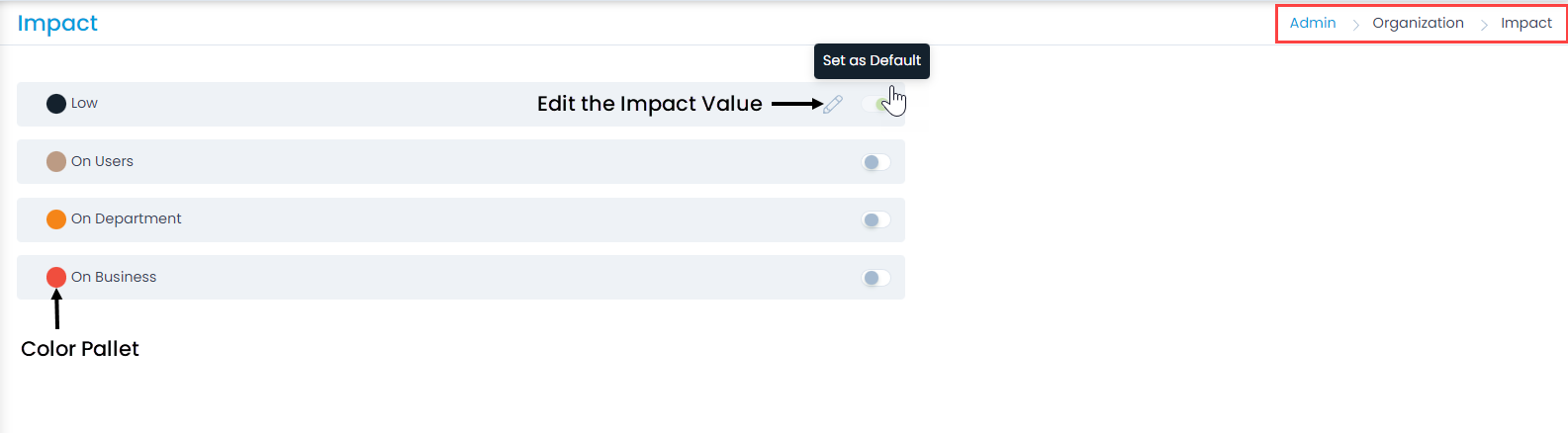Image resolution: width=1568 pixels, height=433 pixels.
Task: Open the dark color pallet for Low
Action: pos(56,104)
